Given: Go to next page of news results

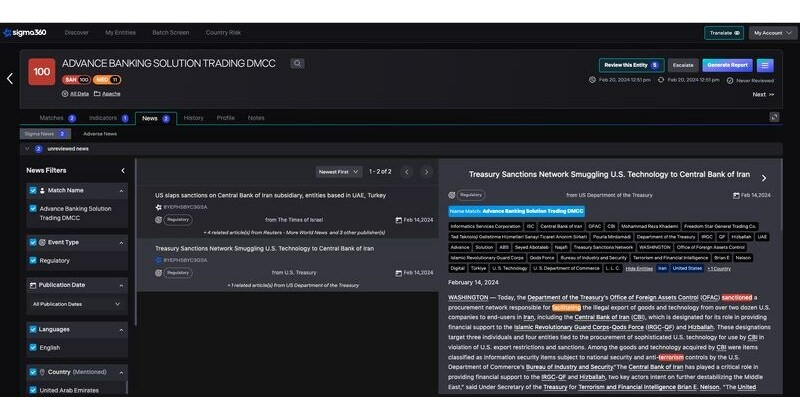Looking at the screenshot, I should [426, 172].
